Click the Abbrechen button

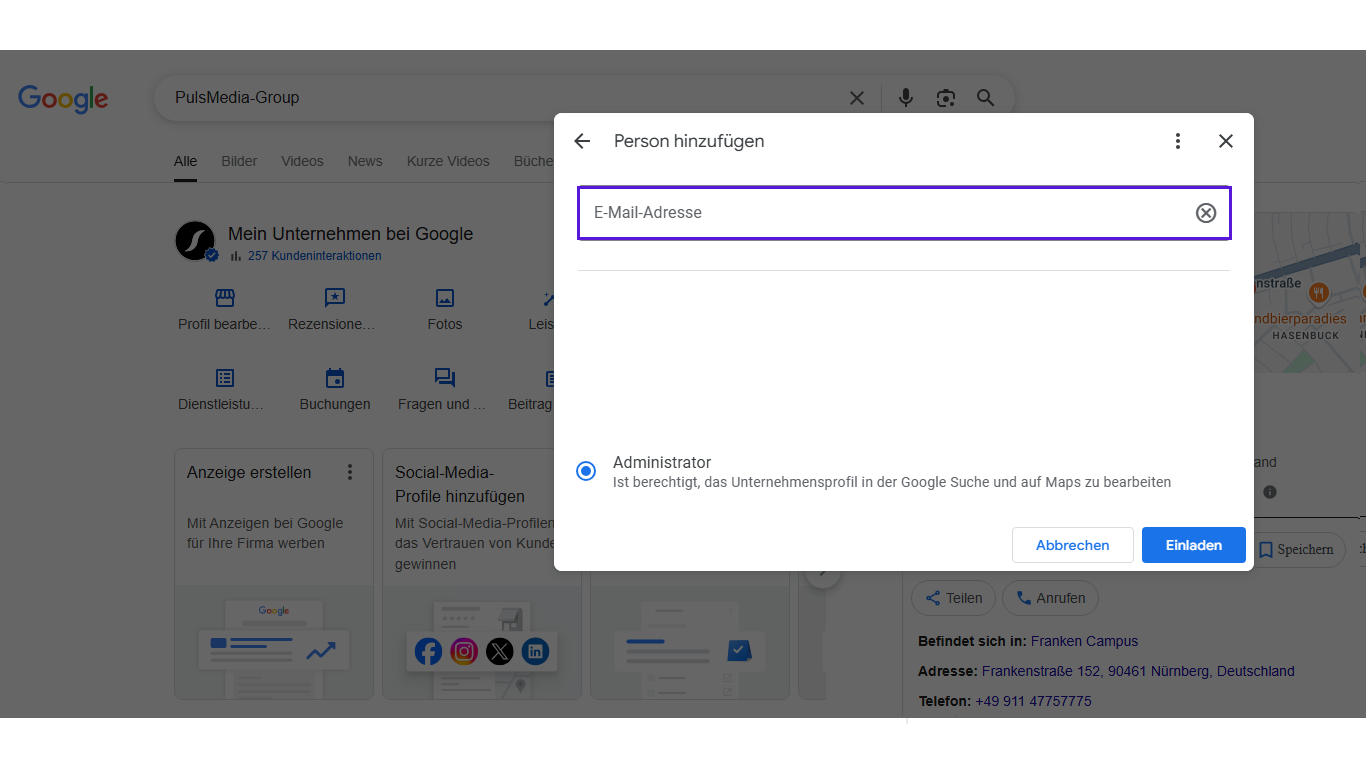[x=1072, y=545]
